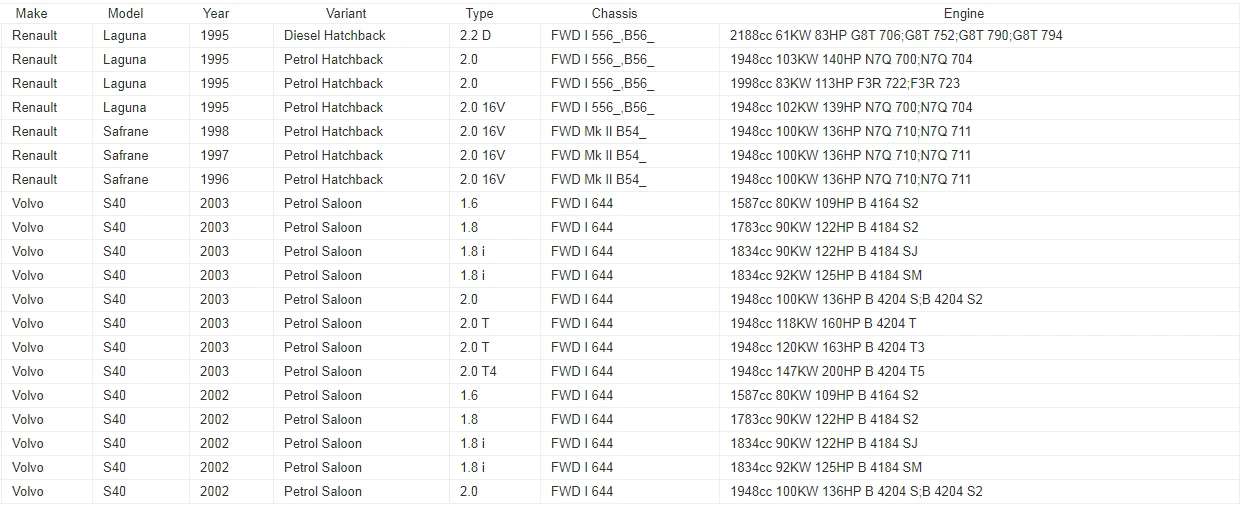
Task: Click the F3R 722 engine cell
Action: [844, 83]
